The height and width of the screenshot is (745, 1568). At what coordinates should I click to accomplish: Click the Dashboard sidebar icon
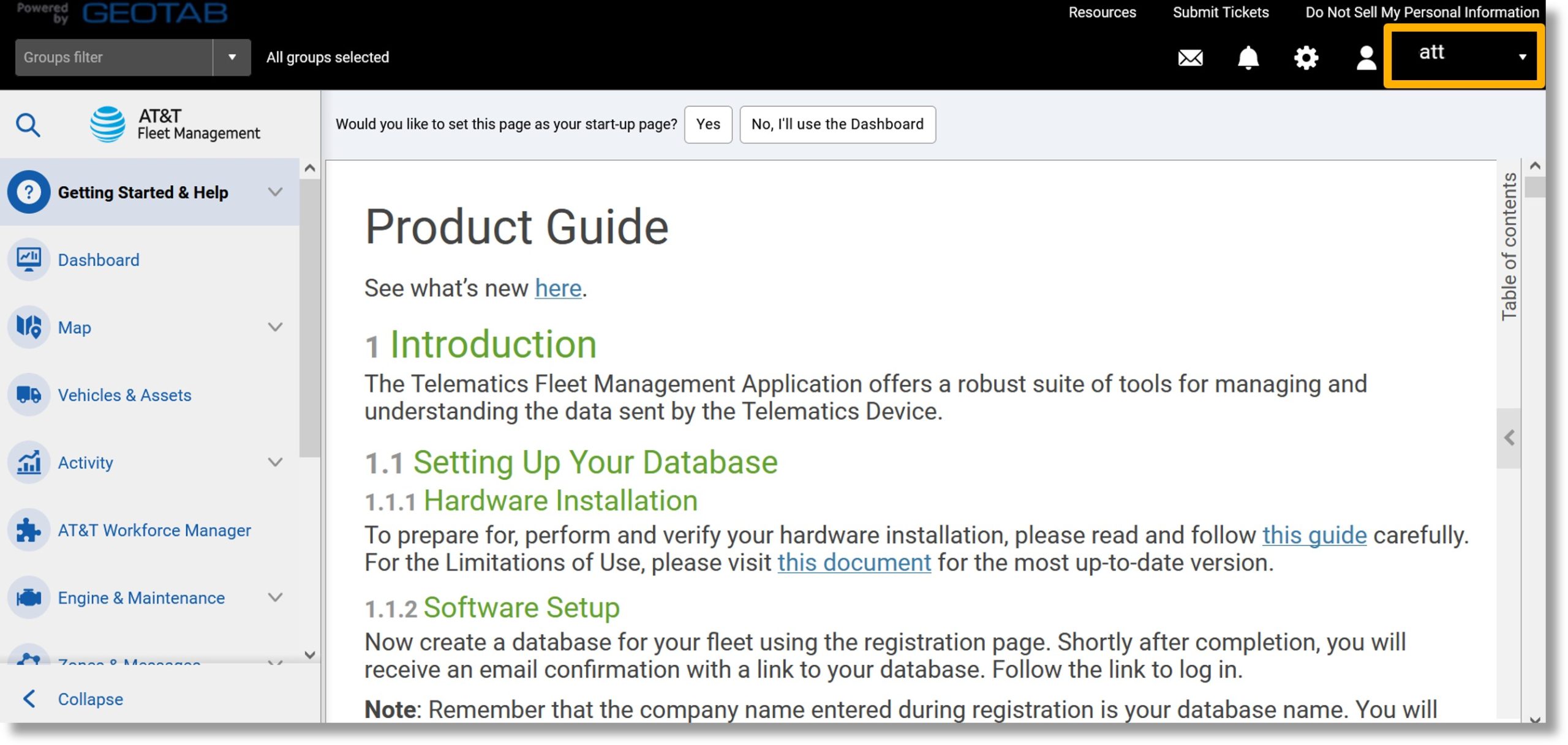click(x=30, y=259)
